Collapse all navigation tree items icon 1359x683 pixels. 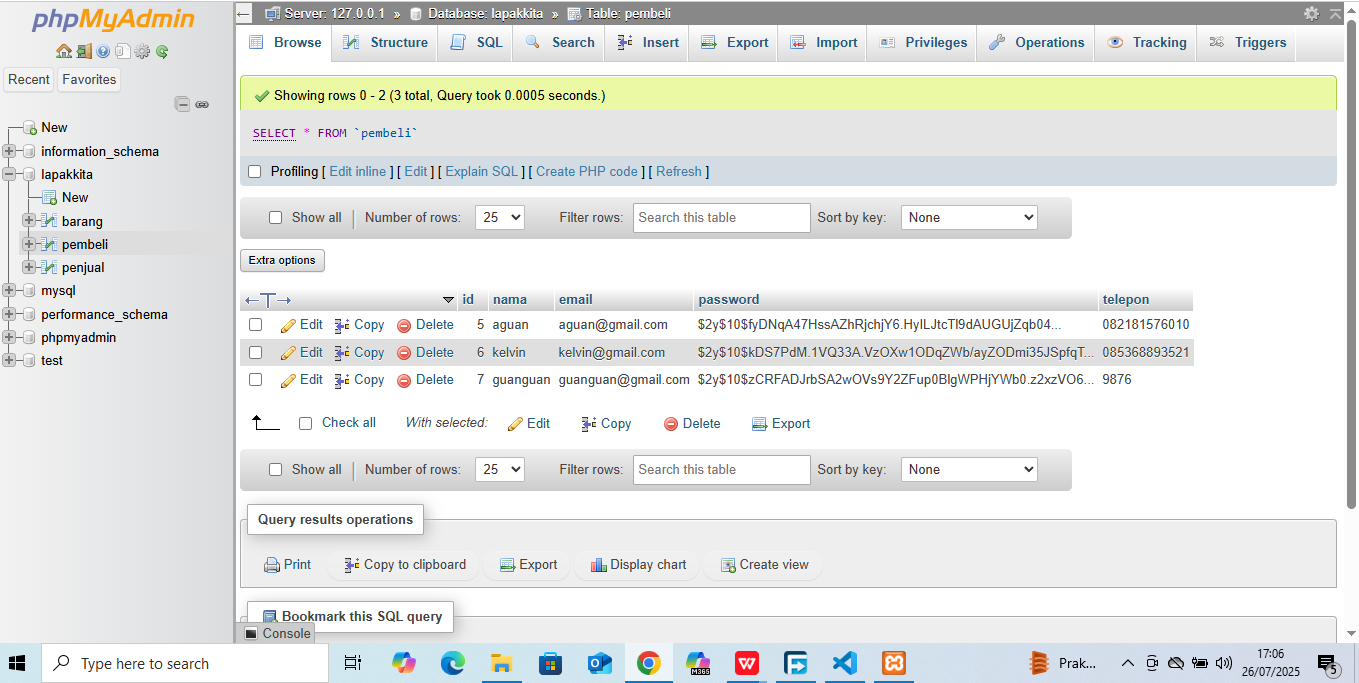pos(182,104)
